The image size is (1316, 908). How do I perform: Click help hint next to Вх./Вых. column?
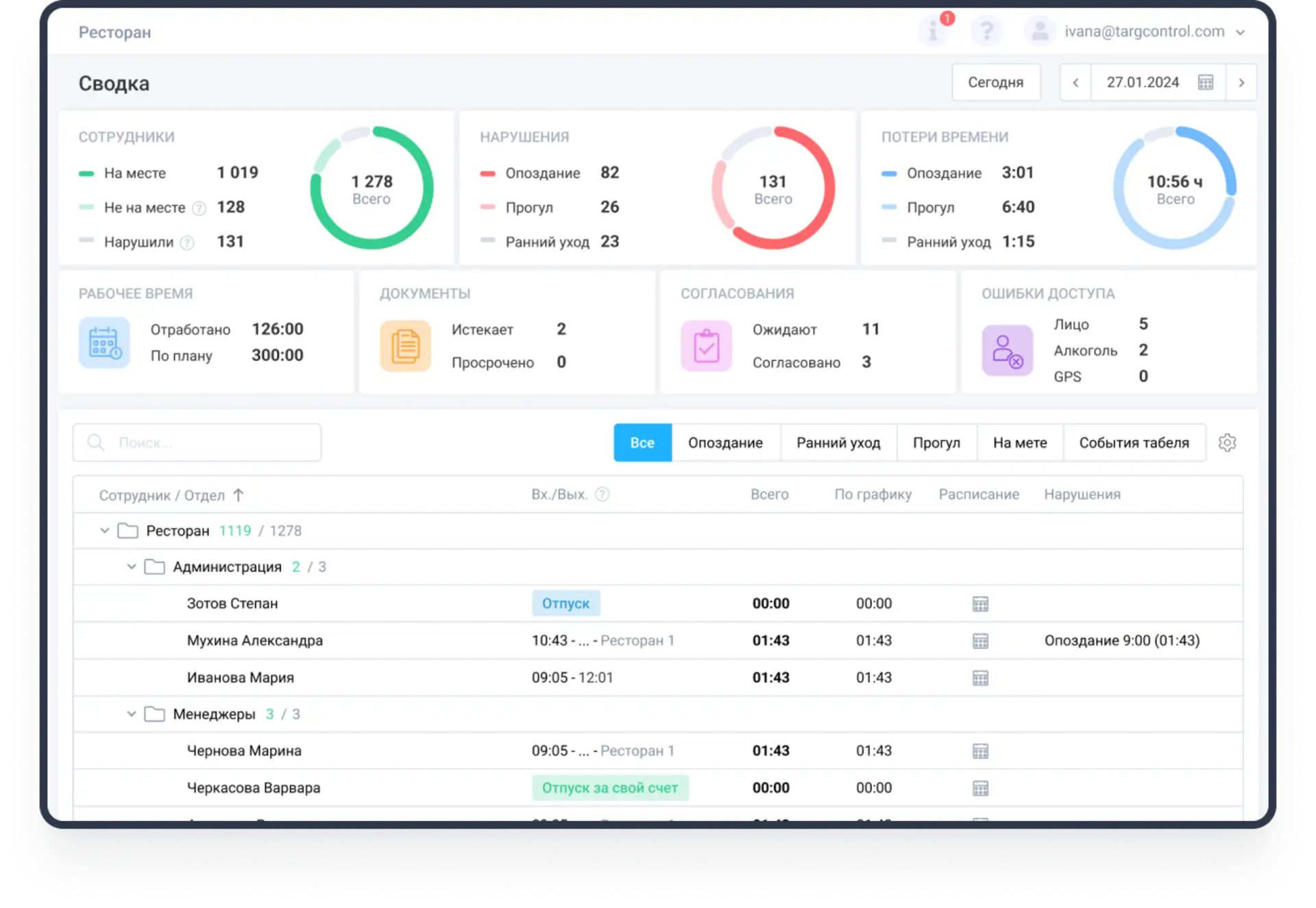602,495
